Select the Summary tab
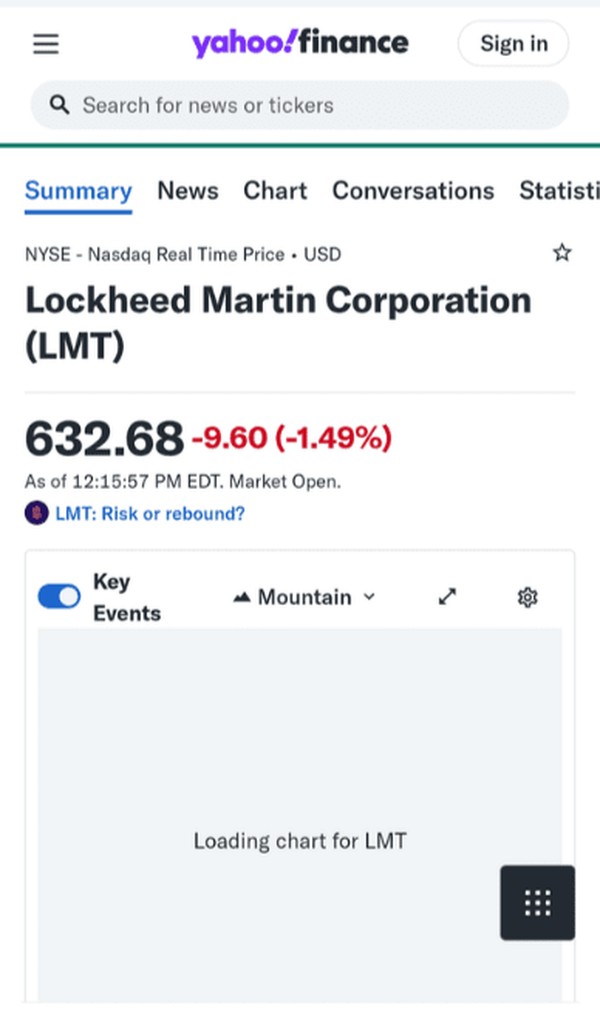The image size is (600, 1019). tap(78, 191)
